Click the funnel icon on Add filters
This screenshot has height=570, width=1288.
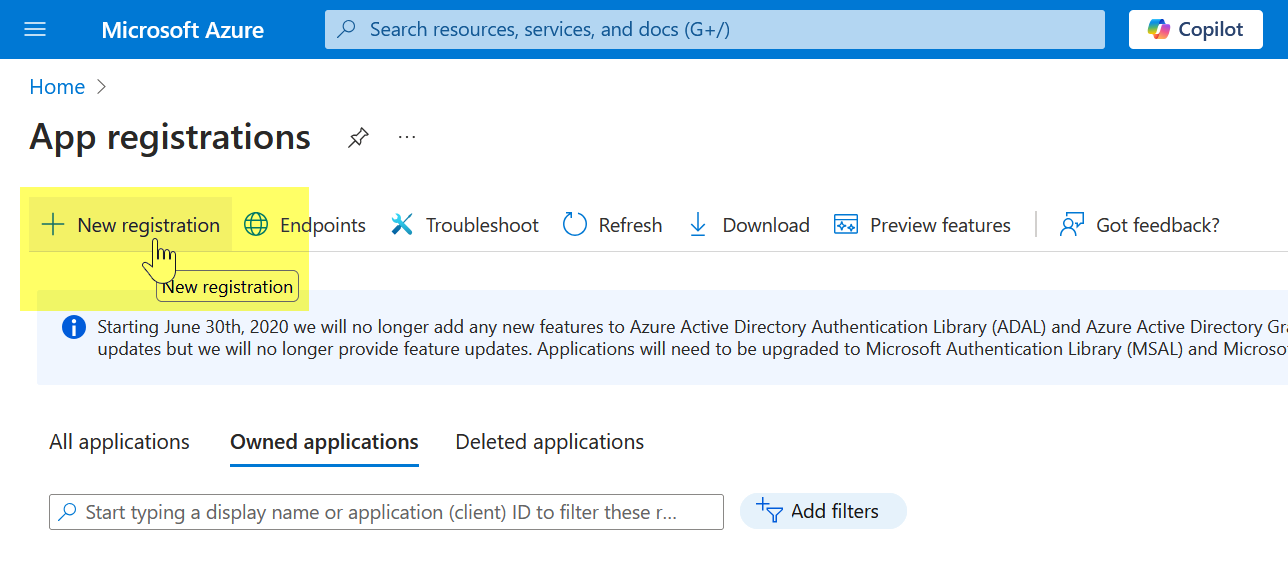(769, 511)
